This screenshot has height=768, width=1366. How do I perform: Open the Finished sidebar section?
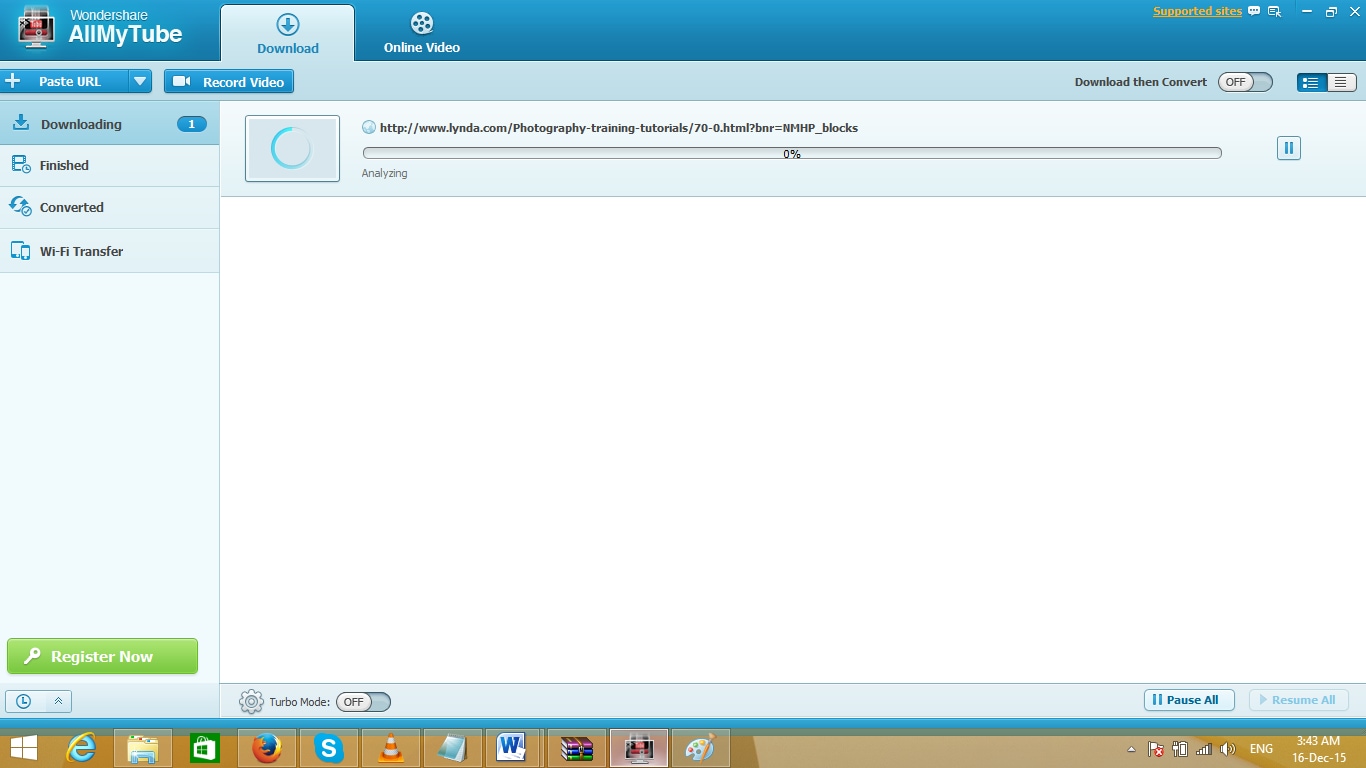(110, 166)
